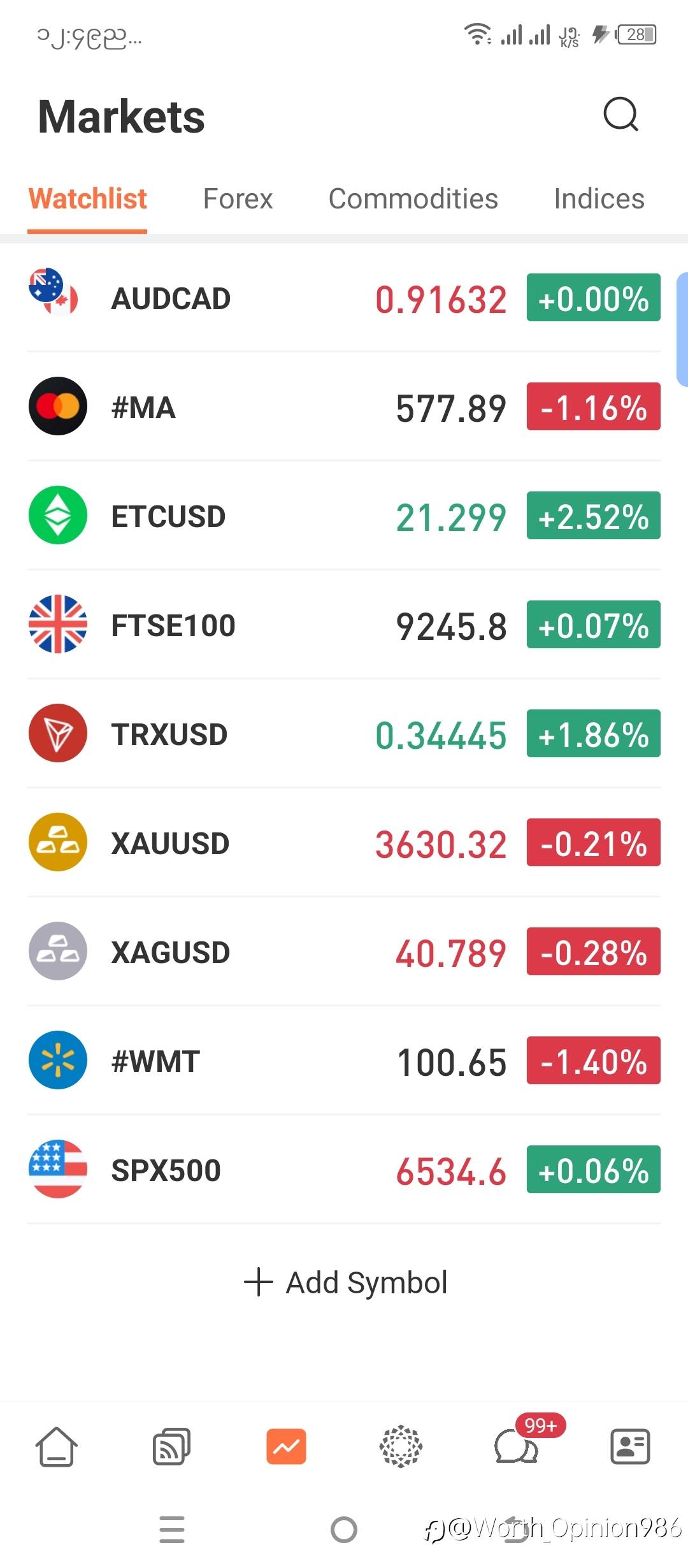Open the circular dotted discover icon
The image size is (688, 1568).
[x=401, y=1447]
